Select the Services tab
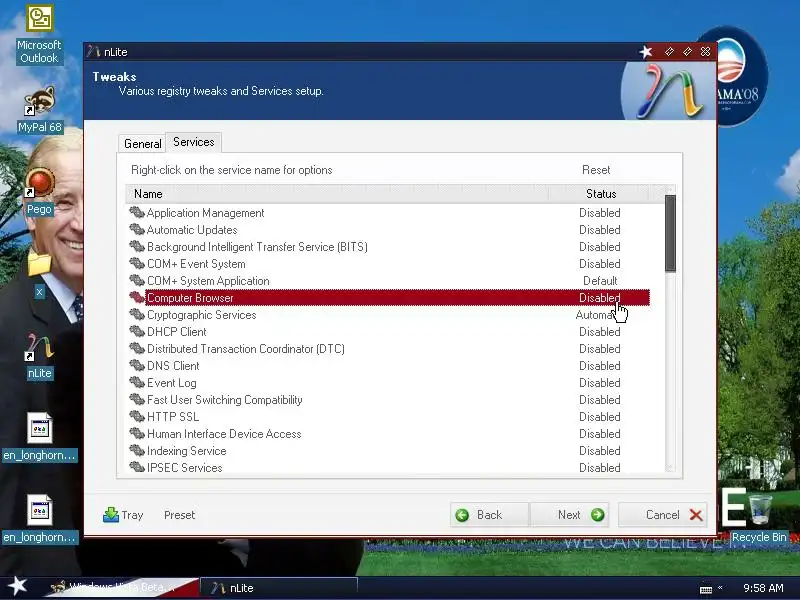Viewport: 800px width, 600px height. tap(193, 142)
